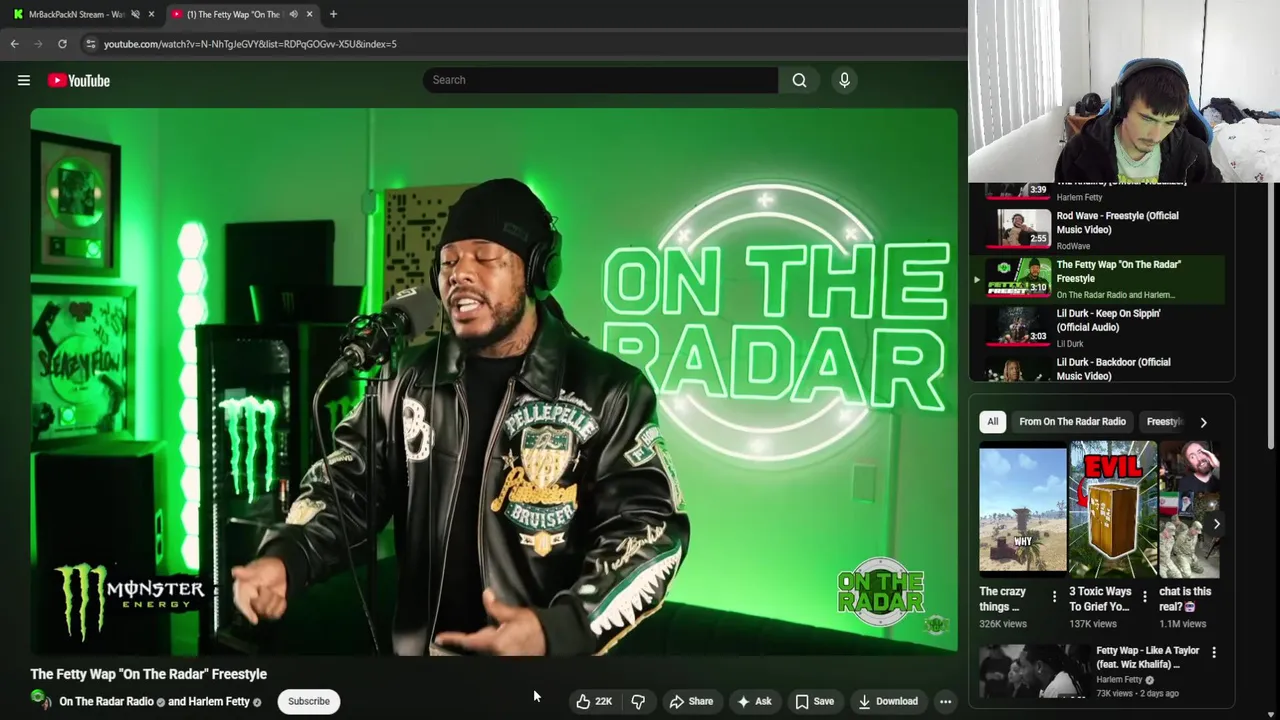
Task: Close the MrBackPackN Stream tab
Action: coord(151,14)
